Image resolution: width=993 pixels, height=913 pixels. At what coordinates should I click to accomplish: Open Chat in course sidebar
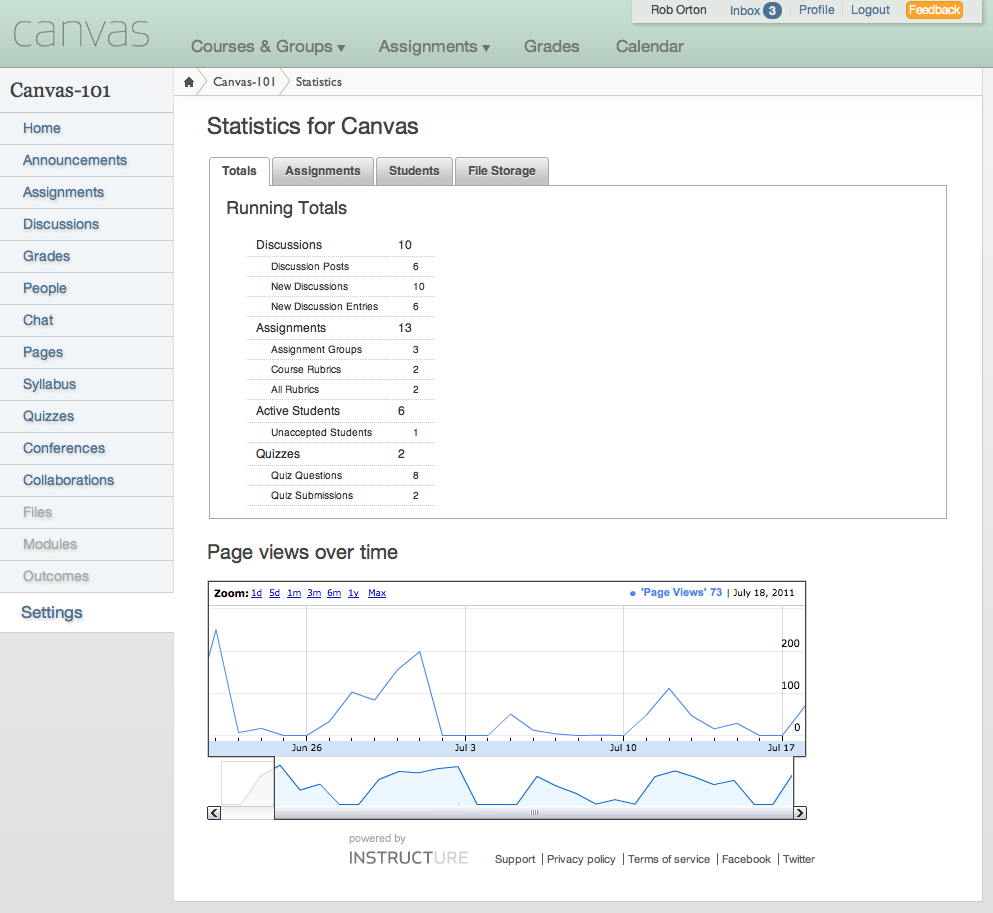87,320
